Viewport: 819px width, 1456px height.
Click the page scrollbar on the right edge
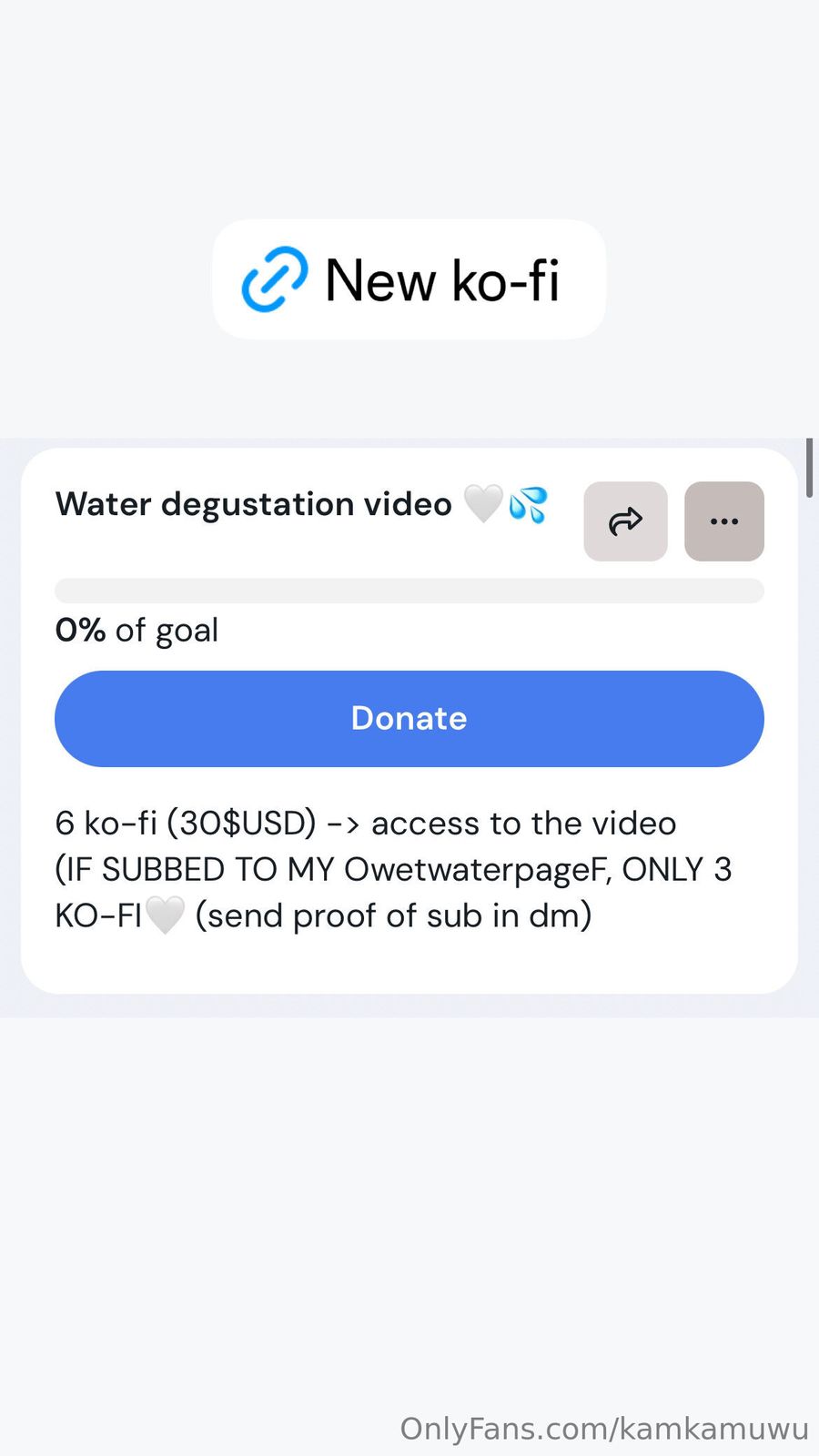(809, 468)
